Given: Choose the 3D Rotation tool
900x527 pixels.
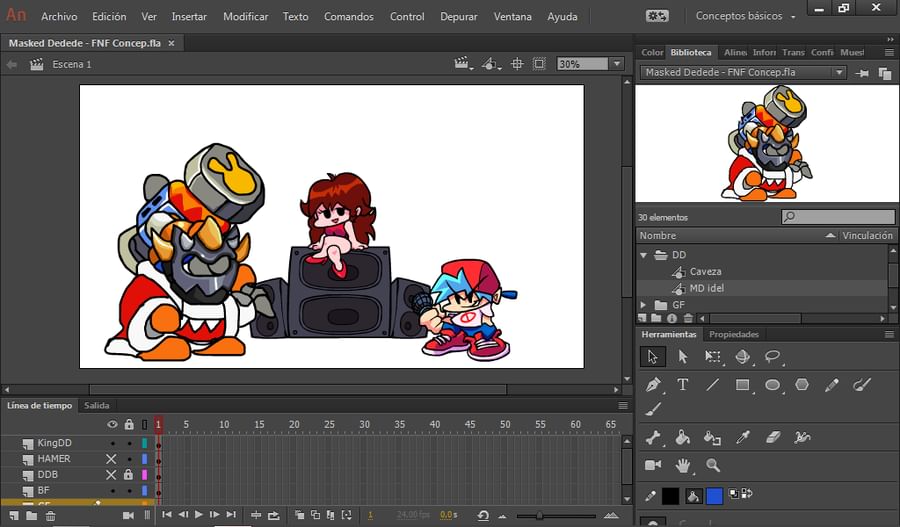Looking at the screenshot, I should coord(742,356).
